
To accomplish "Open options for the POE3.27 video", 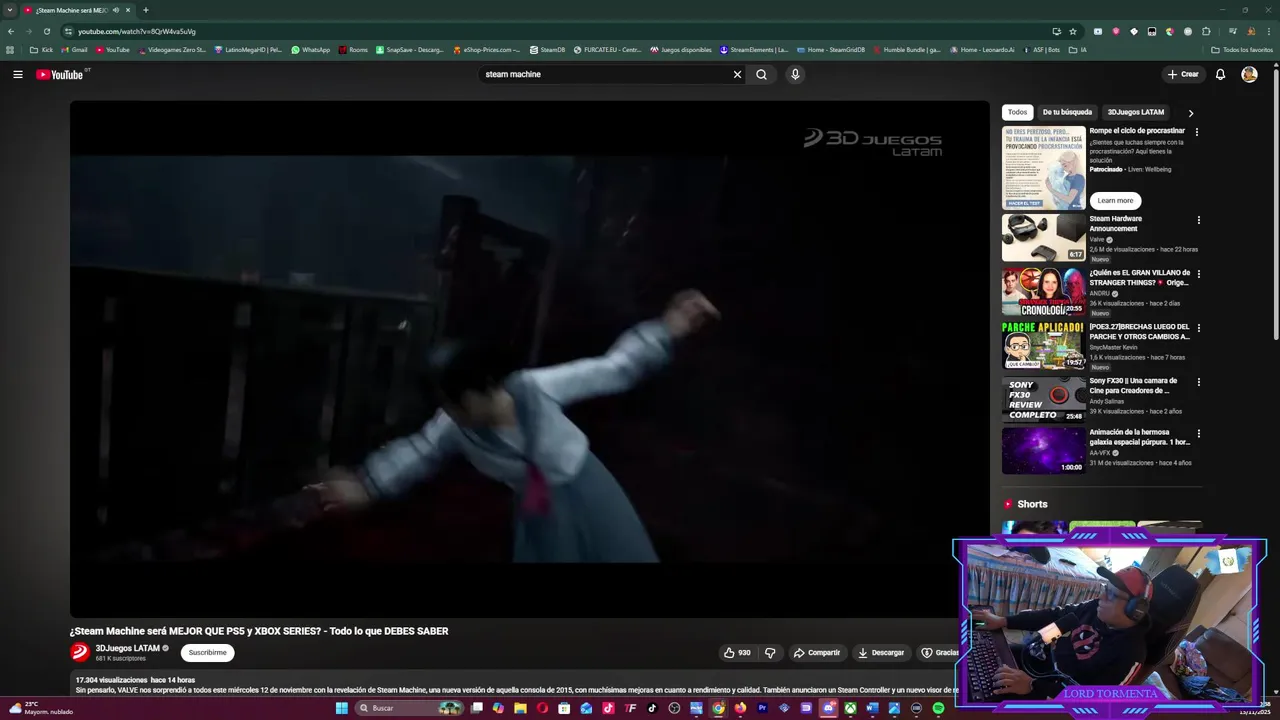I will coord(1199,328).
